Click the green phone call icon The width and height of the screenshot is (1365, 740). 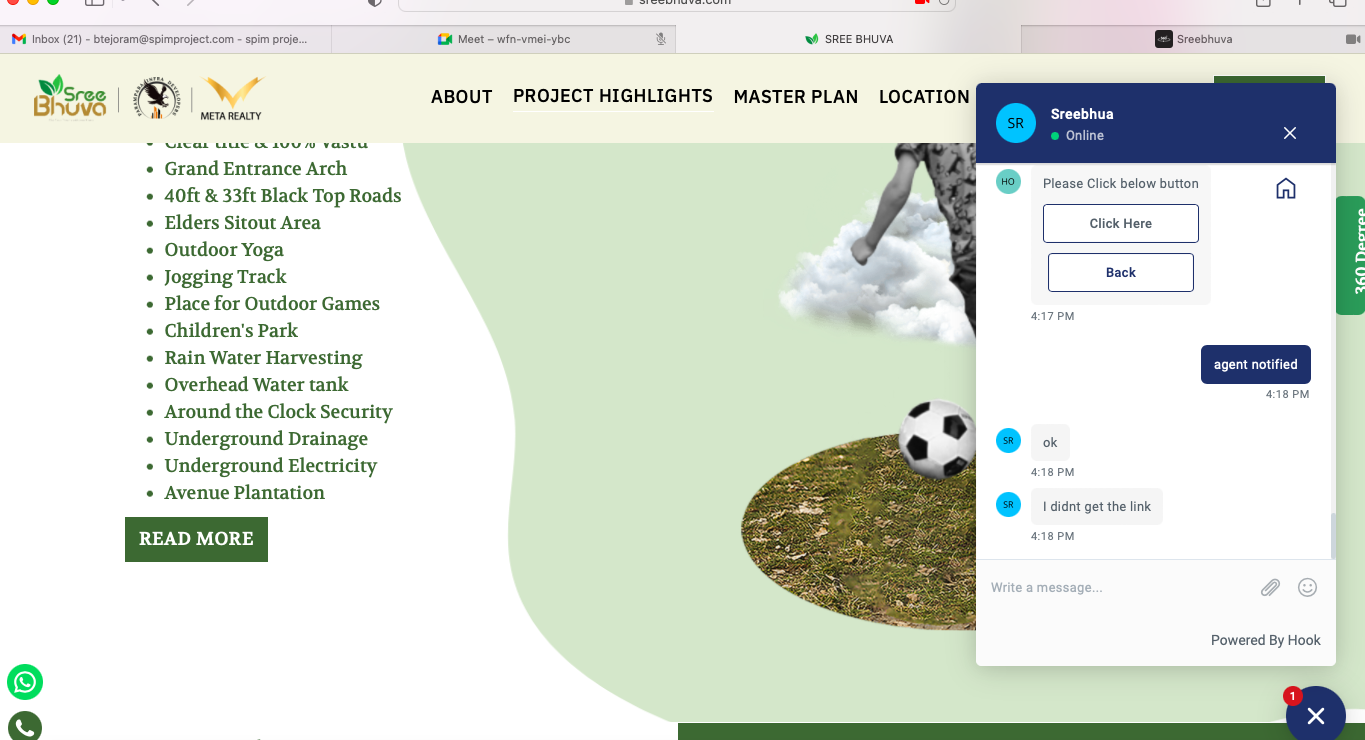[x=25, y=726]
